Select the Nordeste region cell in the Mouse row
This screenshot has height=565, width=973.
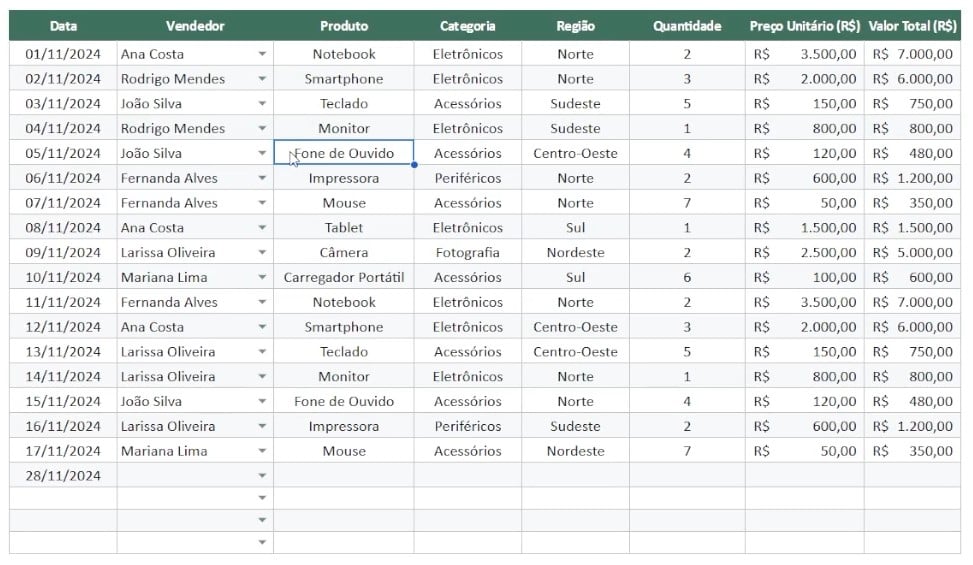coord(575,451)
